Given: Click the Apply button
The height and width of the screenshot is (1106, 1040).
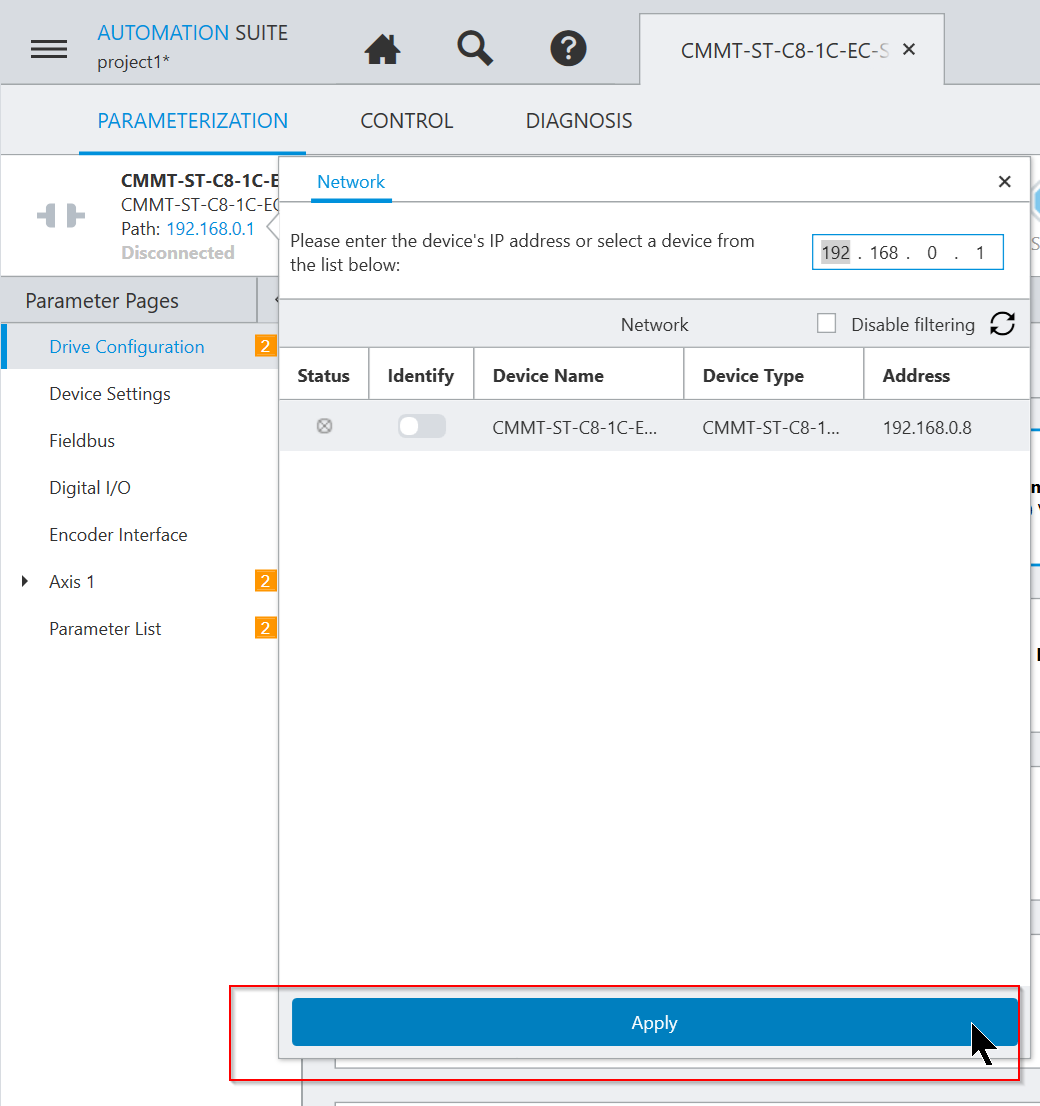Looking at the screenshot, I should [655, 1022].
